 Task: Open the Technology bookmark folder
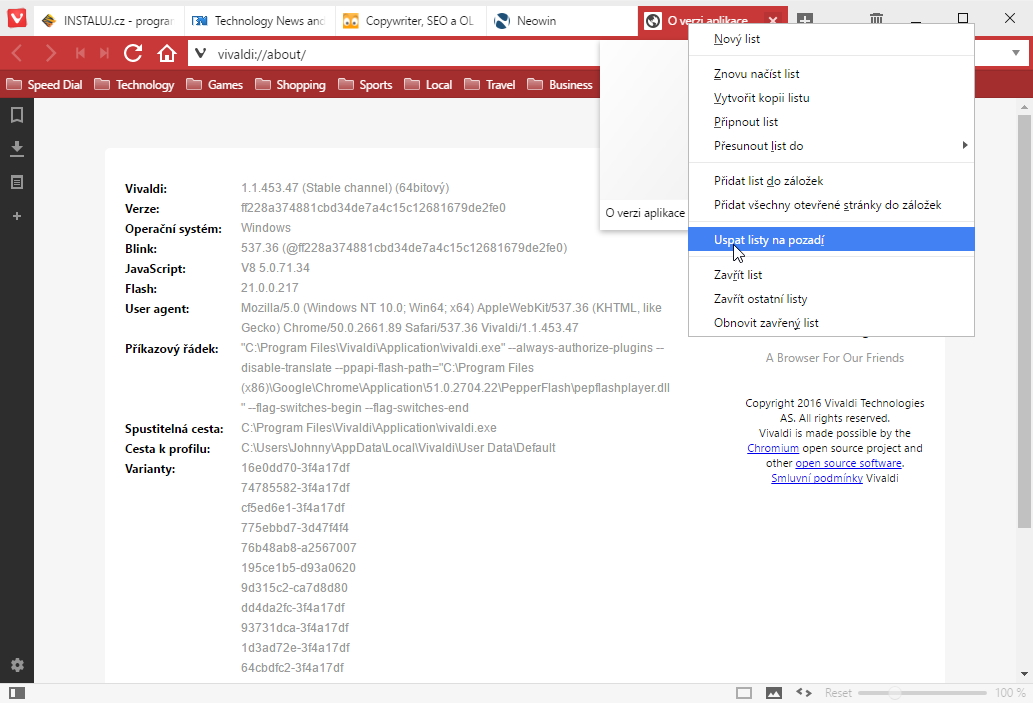(134, 84)
